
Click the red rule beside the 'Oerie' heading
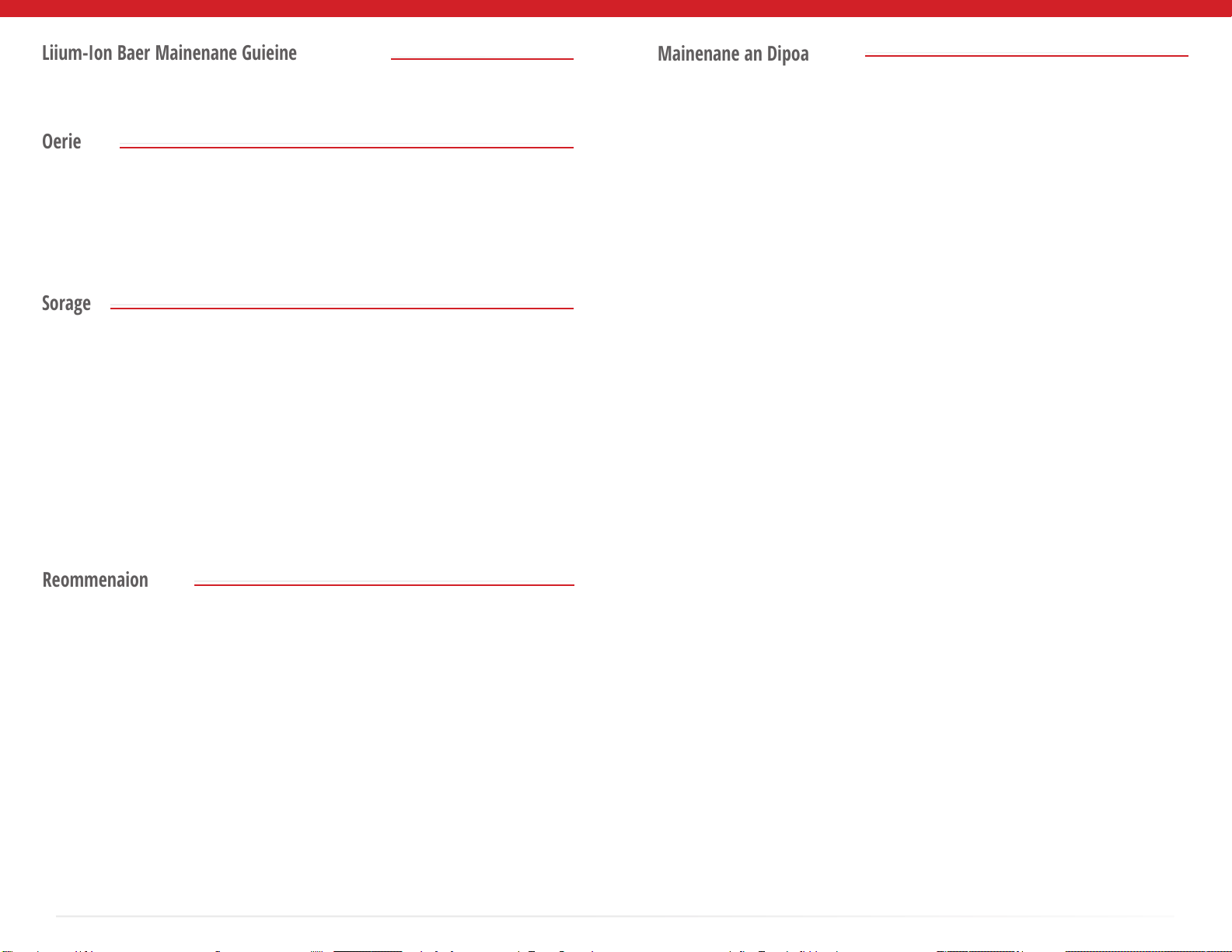[x=346, y=147]
